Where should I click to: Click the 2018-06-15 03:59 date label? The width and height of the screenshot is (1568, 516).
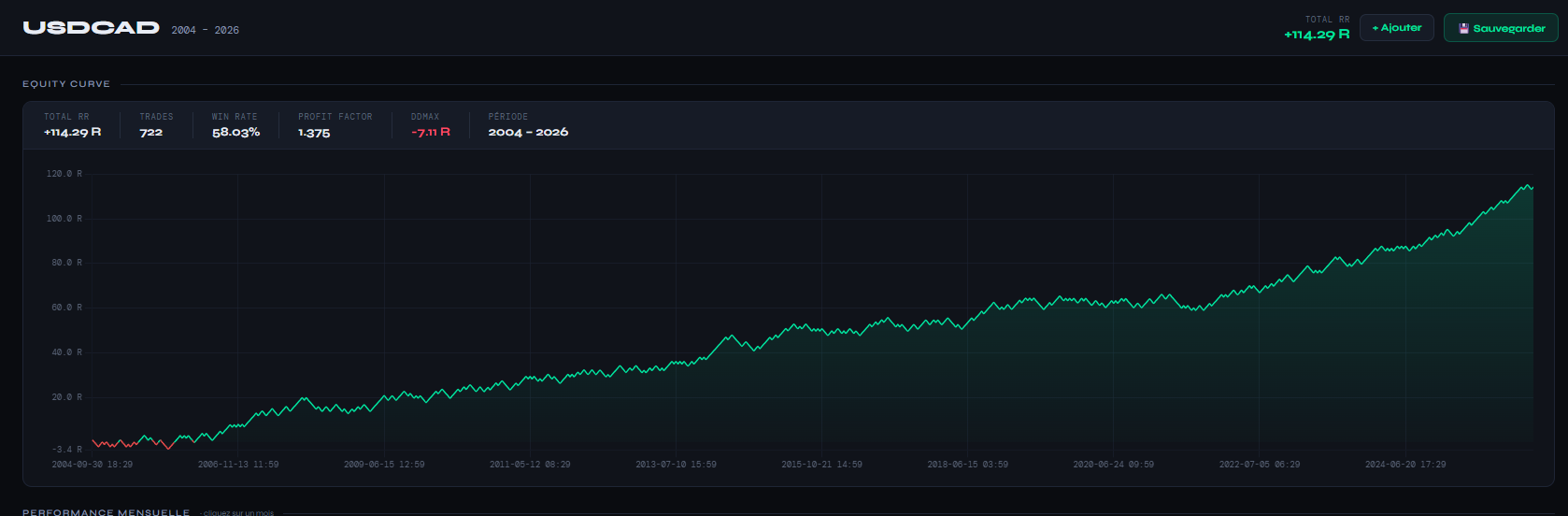pyautogui.click(x=967, y=465)
